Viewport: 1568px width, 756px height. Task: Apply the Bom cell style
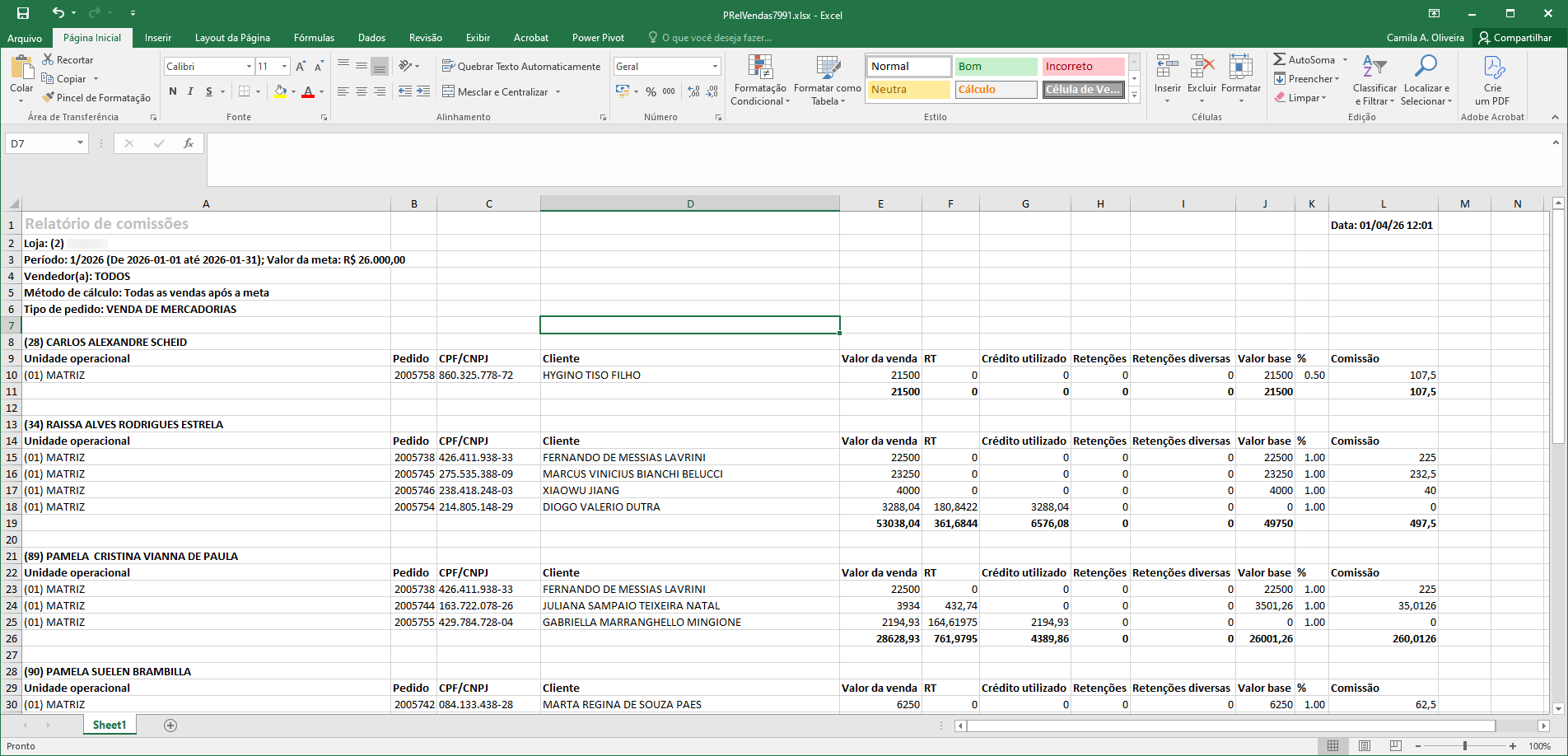click(996, 67)
